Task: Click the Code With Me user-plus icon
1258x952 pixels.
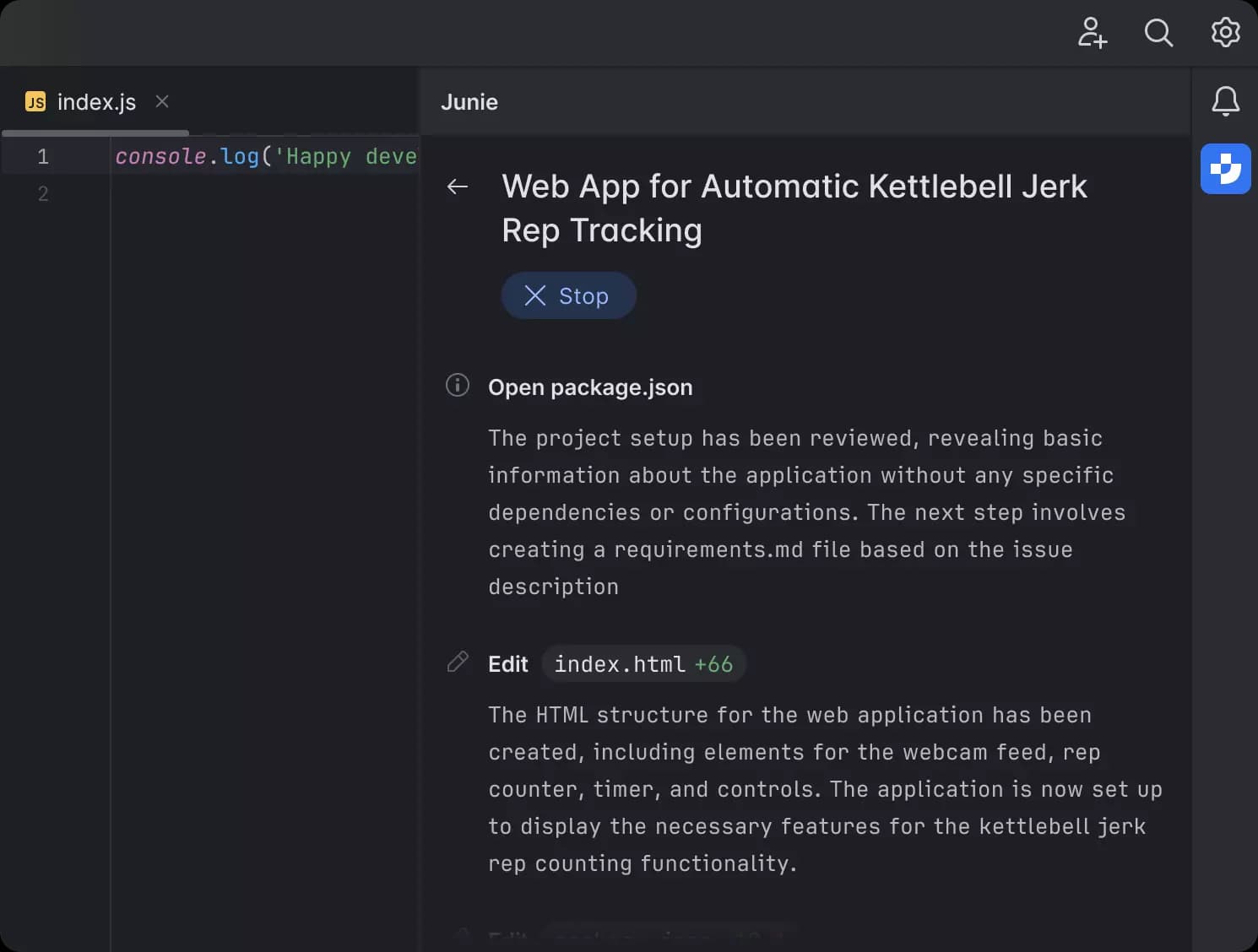Action: [x=1093, y=34]
